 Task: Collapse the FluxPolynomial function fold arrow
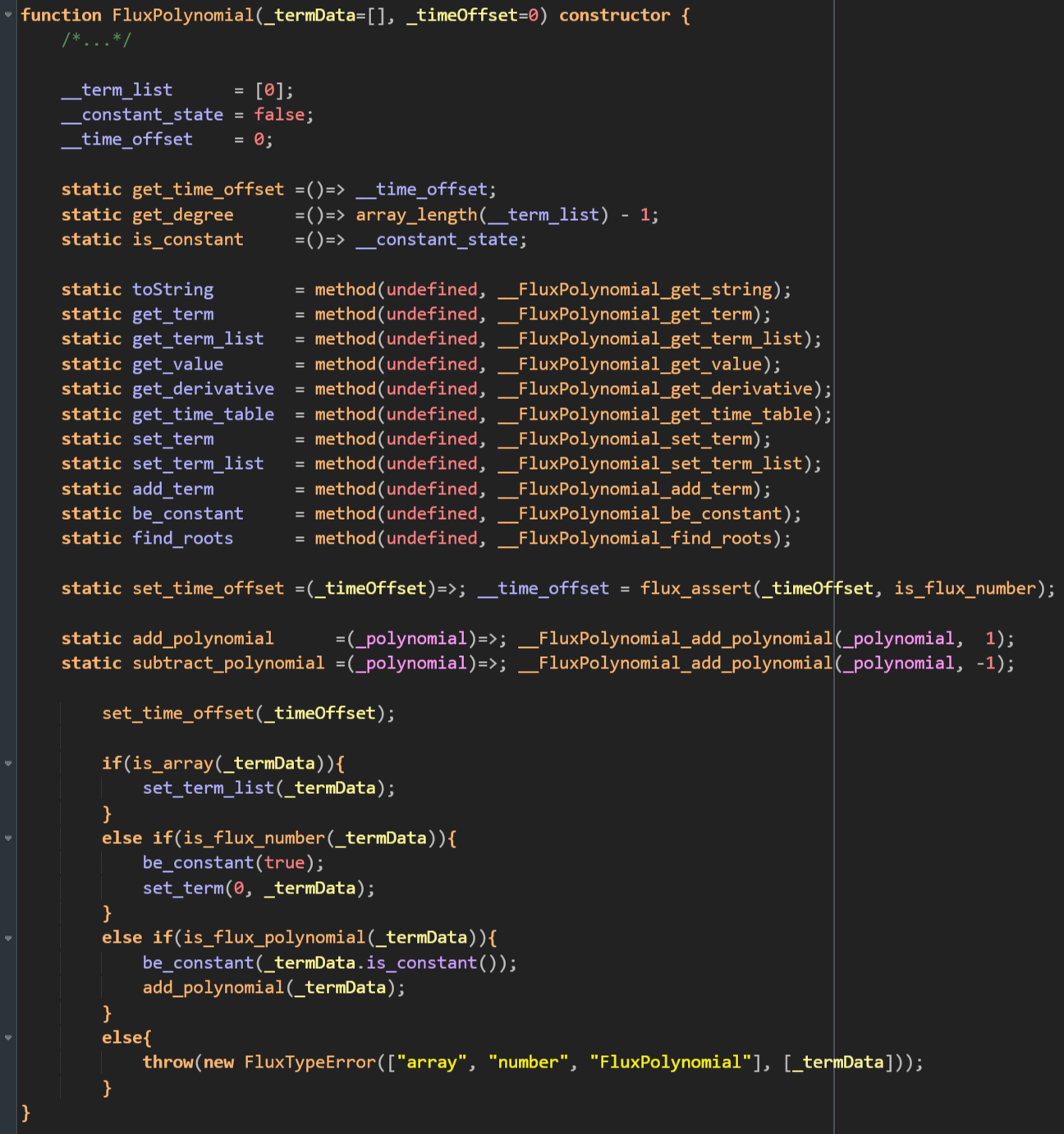point(8,15)
